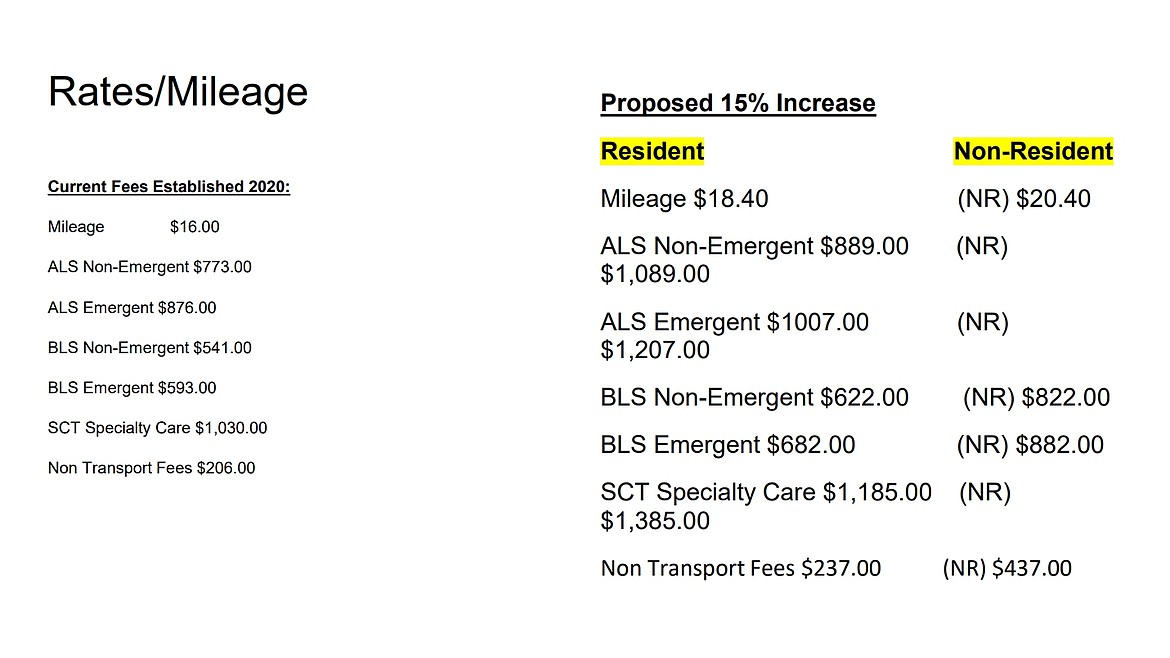Viewport: 1170px width, 658px height.
Task: Click the Mileage $18.40 resident rate
Action: coord(684,199)
